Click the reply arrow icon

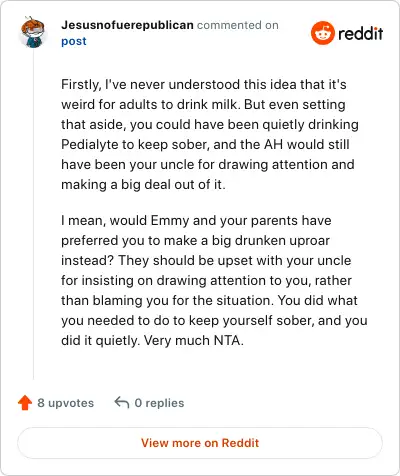pos(122,402)
